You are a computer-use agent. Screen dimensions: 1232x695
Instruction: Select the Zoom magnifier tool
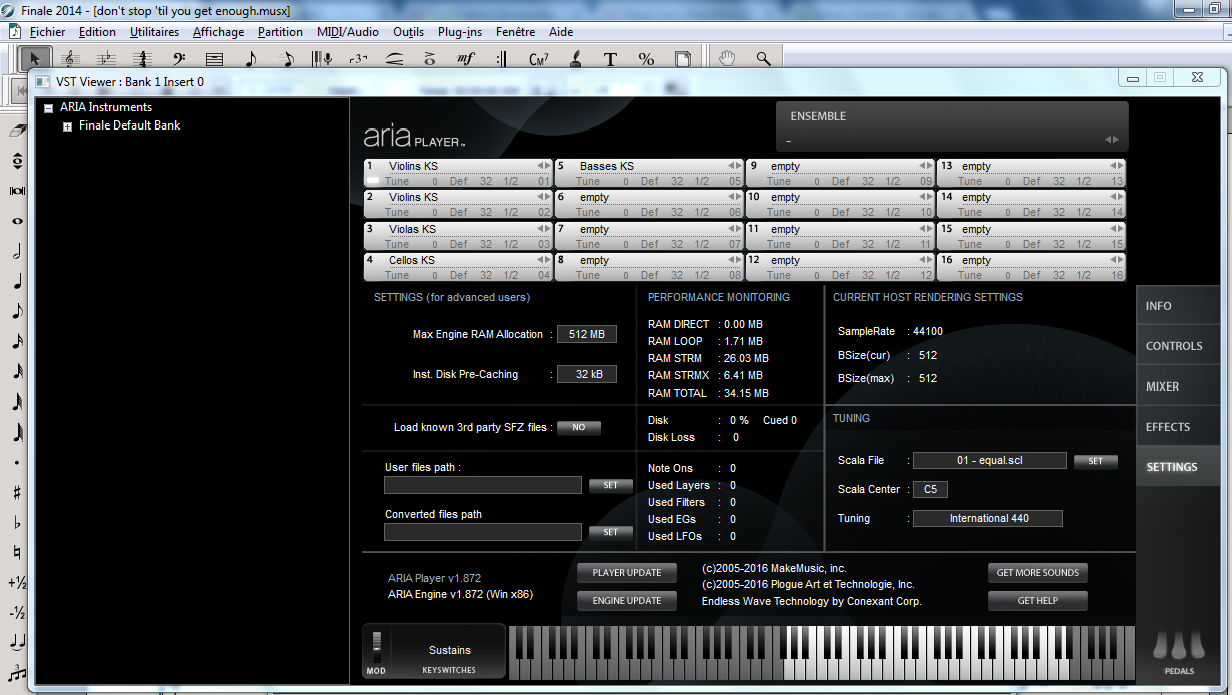coord(764,59)
